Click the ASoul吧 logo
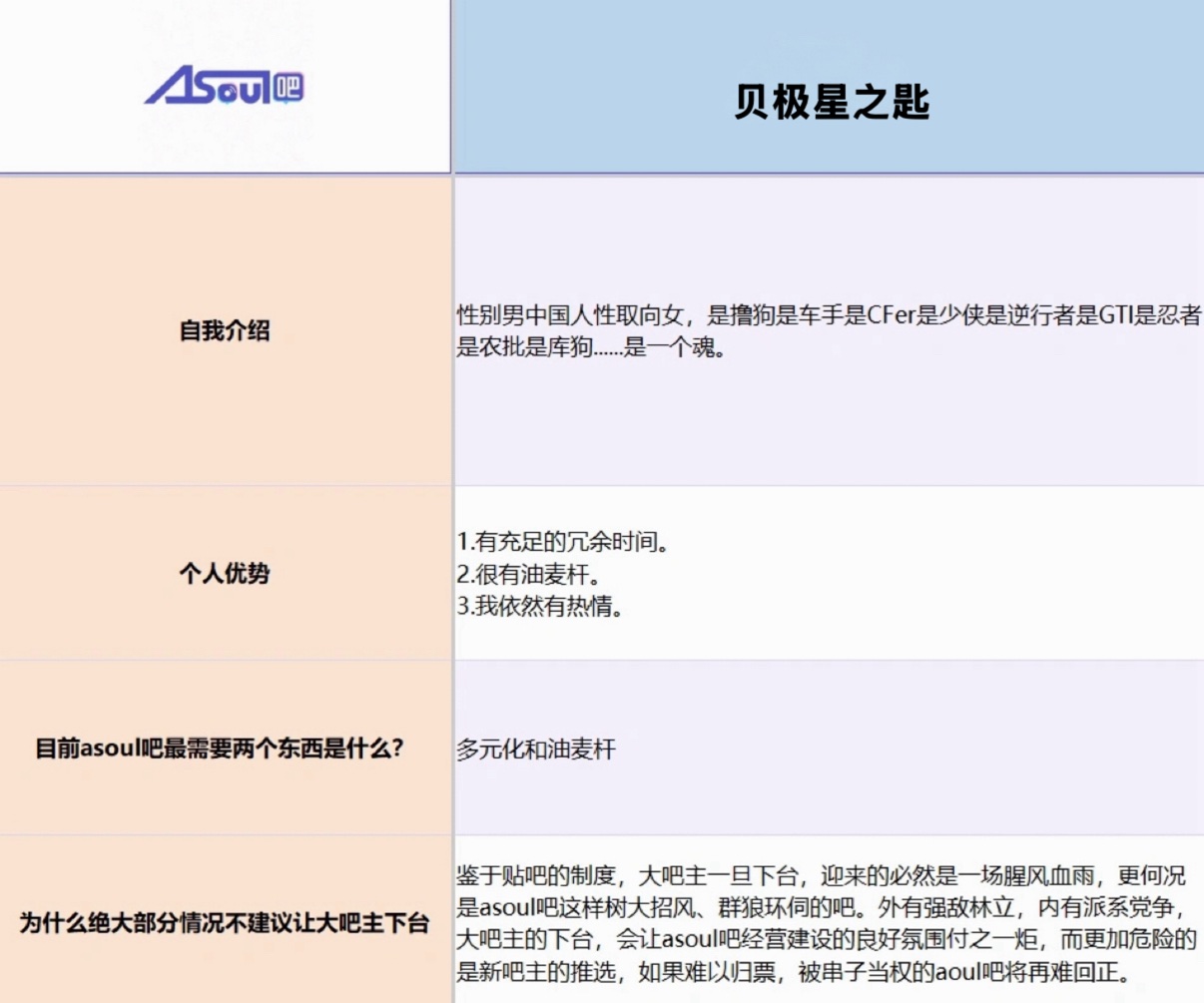The height and width of the screenshot is (1003, 1204). click(224, 87)
